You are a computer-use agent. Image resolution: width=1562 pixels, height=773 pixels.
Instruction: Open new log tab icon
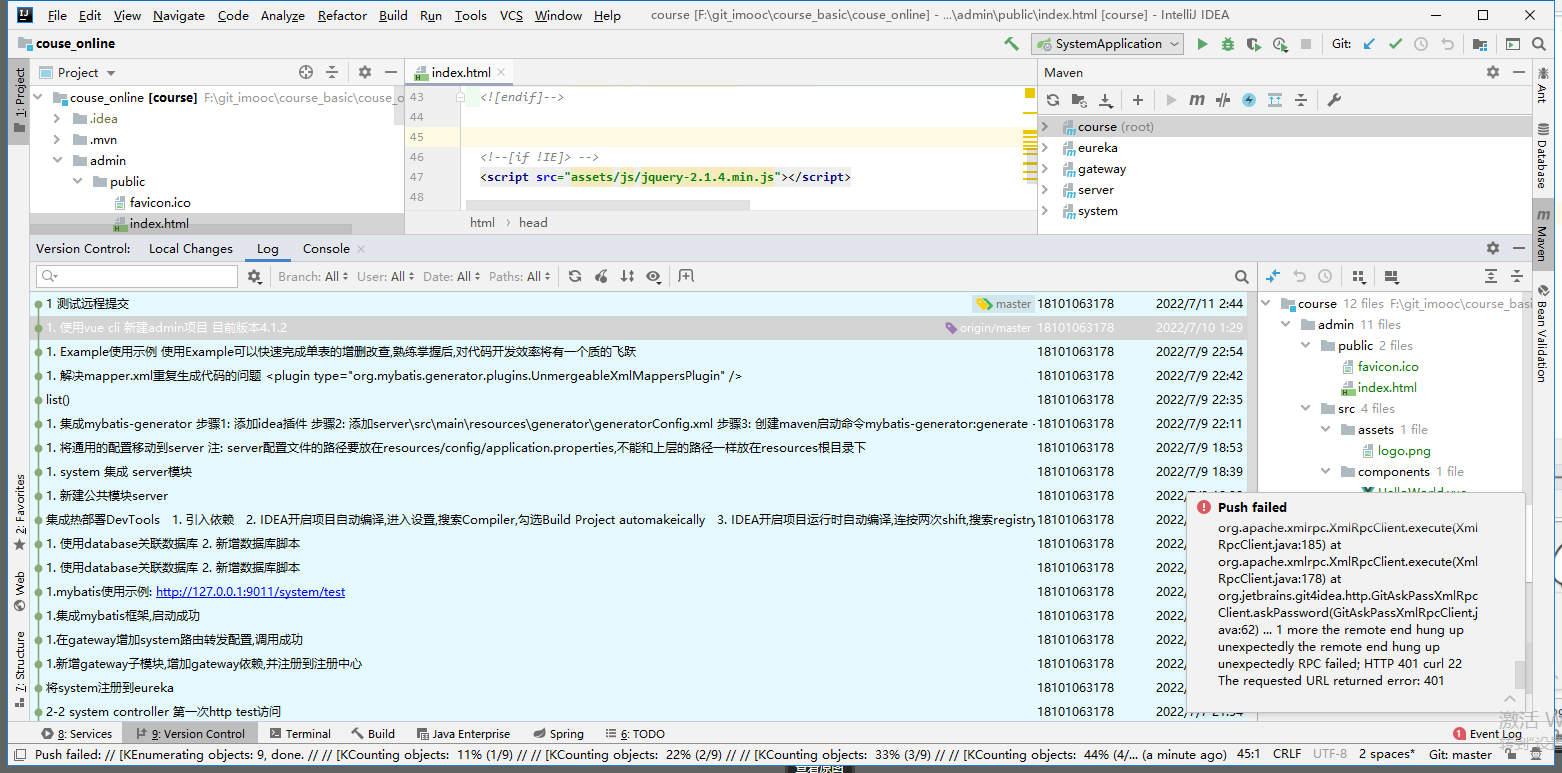click(x=686, y=276)
